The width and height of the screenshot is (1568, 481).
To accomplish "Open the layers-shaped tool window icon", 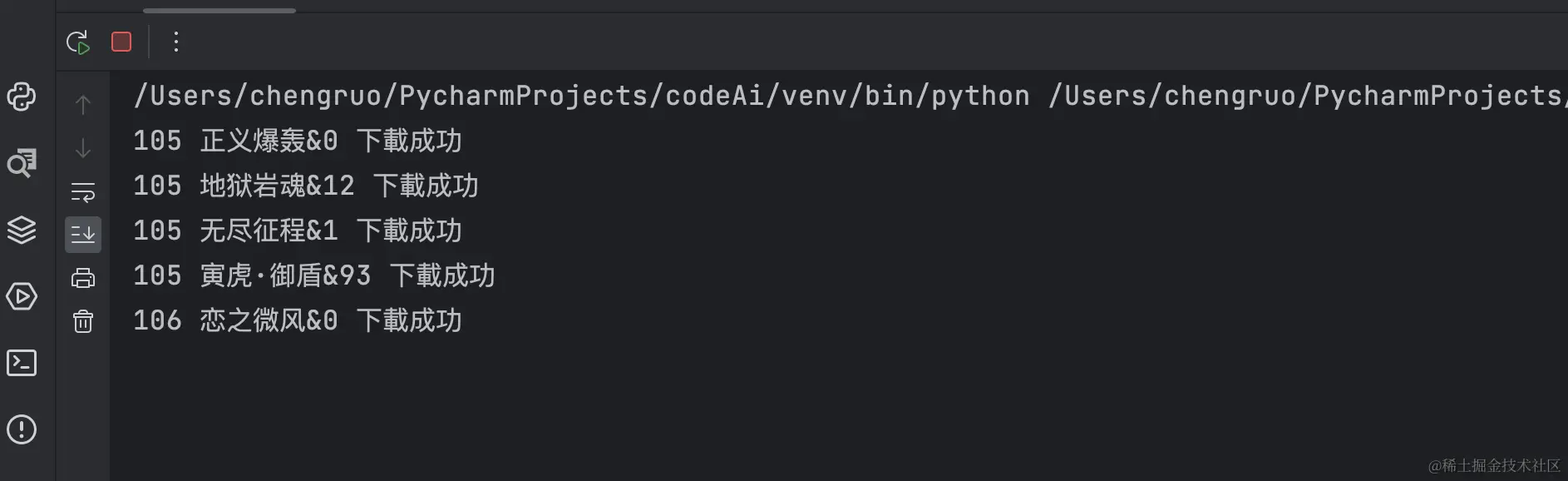I will 22,230.
